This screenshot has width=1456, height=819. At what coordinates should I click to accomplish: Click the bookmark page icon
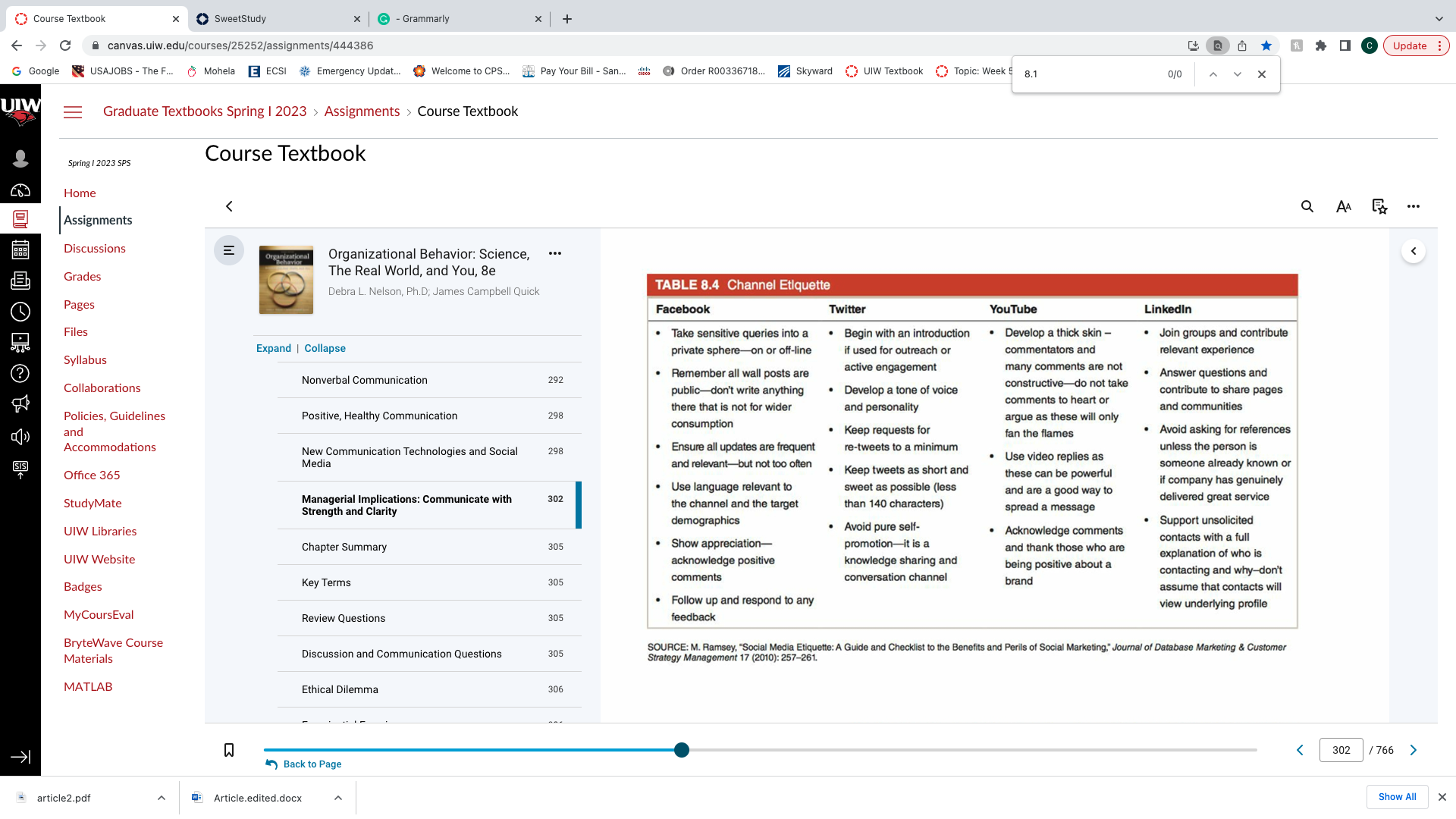229,750
